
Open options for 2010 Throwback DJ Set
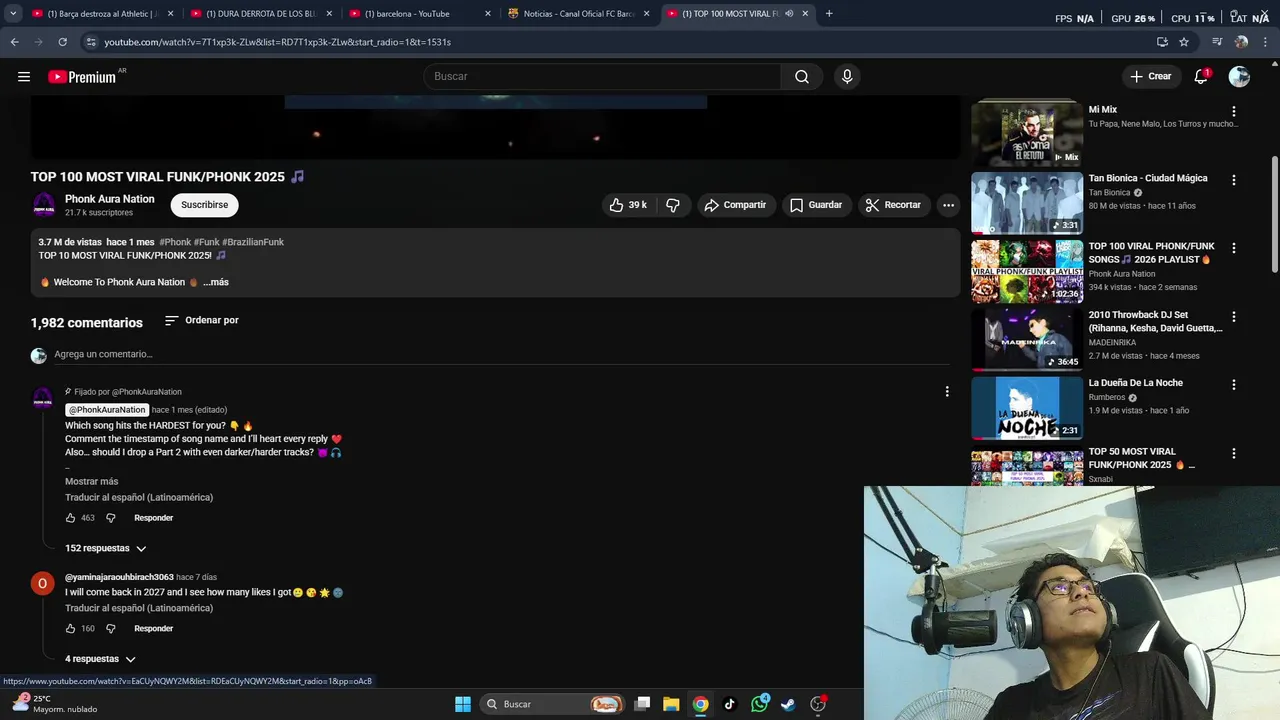1233,317
